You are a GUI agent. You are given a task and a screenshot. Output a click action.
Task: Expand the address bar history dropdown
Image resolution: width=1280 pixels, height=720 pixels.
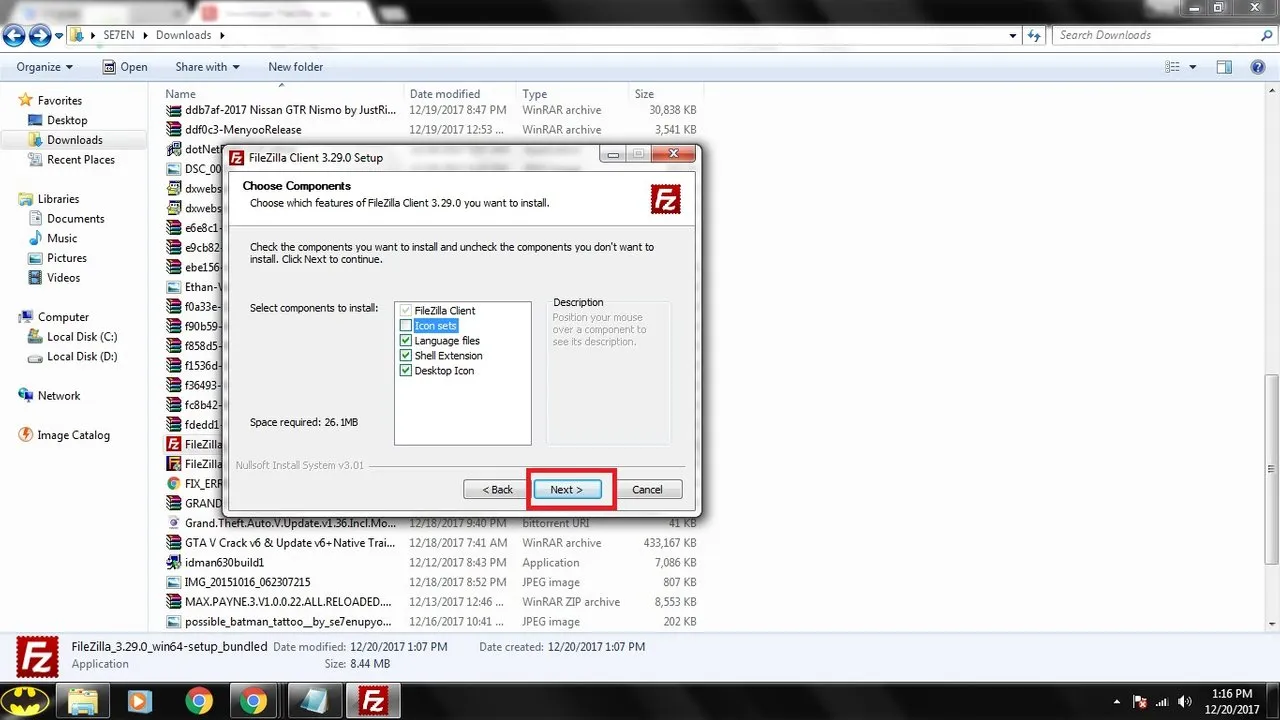click(1014, 35)
